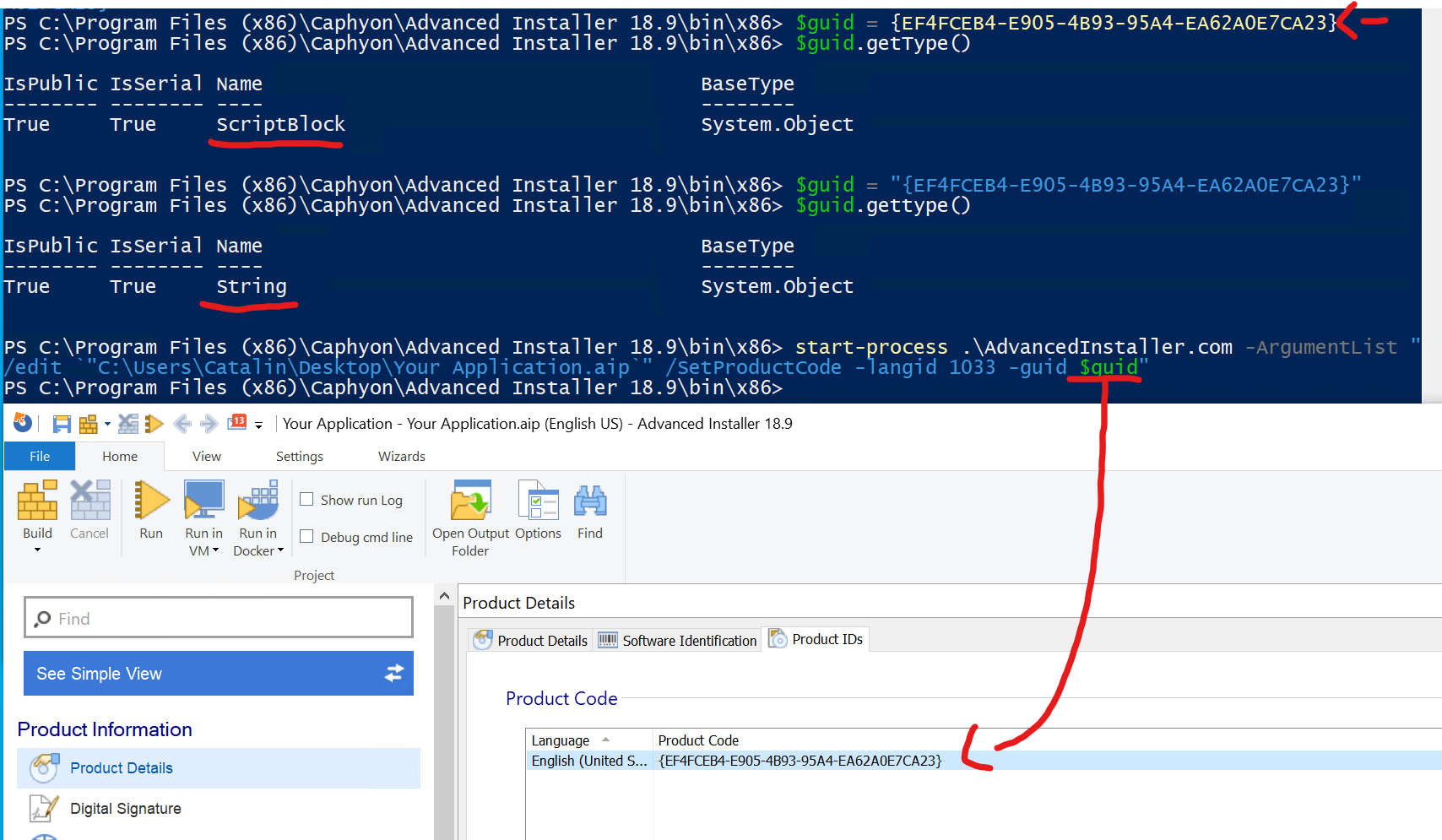Image resolution: width=1442 pixels, height=840 pixels.
Task: Switch to the Product Details page tab
Action: coord(530,640)
